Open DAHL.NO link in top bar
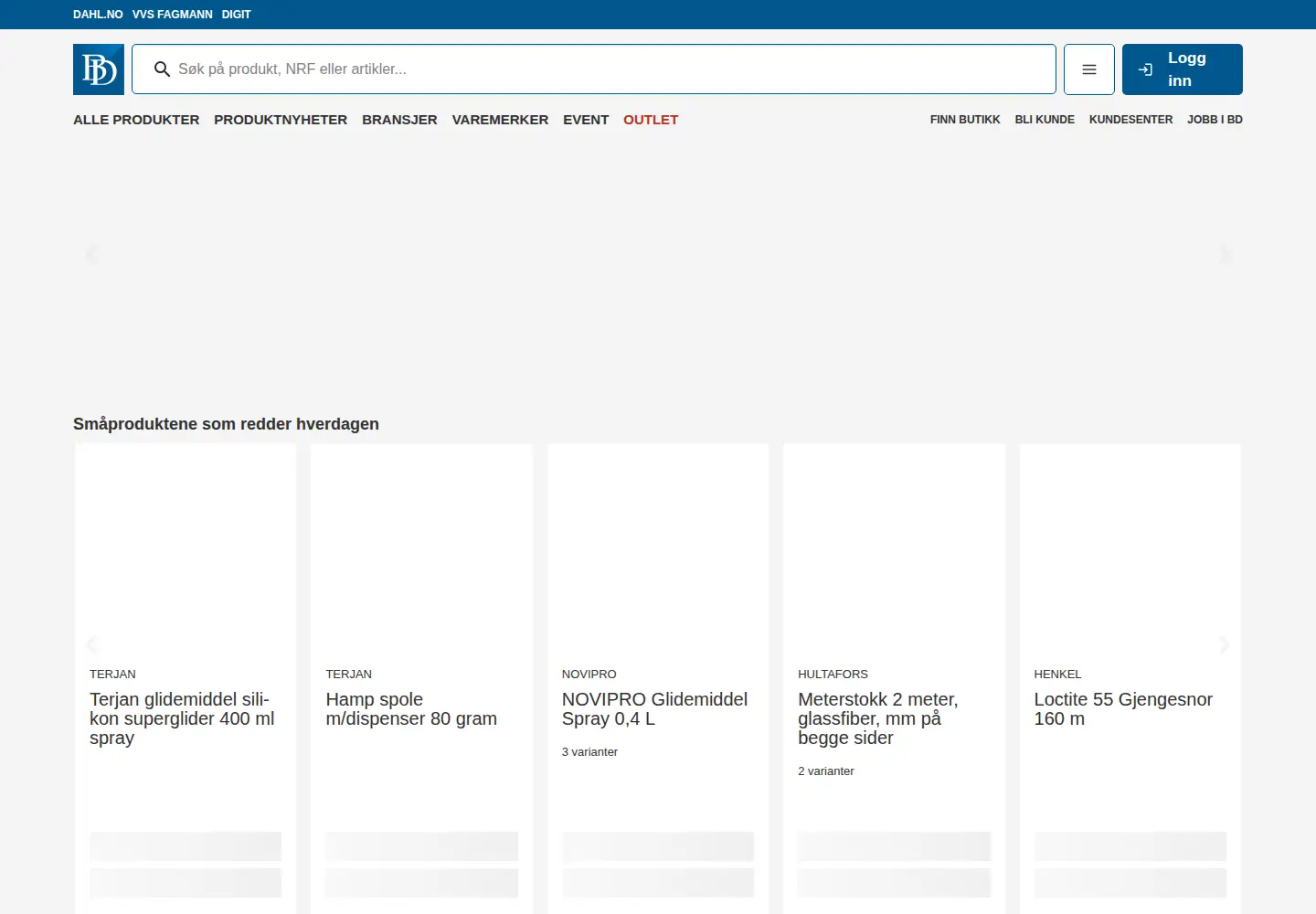This screenshot has width=1316, height=914. (98, 15)
